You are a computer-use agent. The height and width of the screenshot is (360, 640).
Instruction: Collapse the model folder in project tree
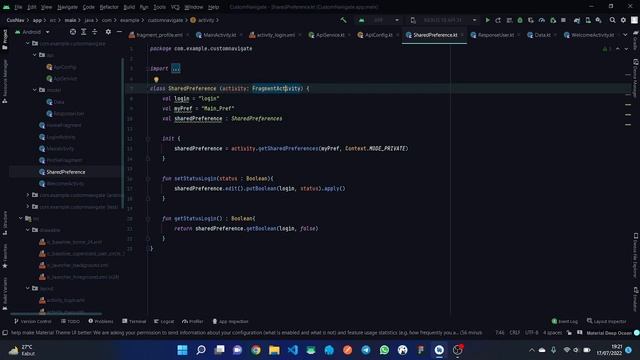(35, 90)
